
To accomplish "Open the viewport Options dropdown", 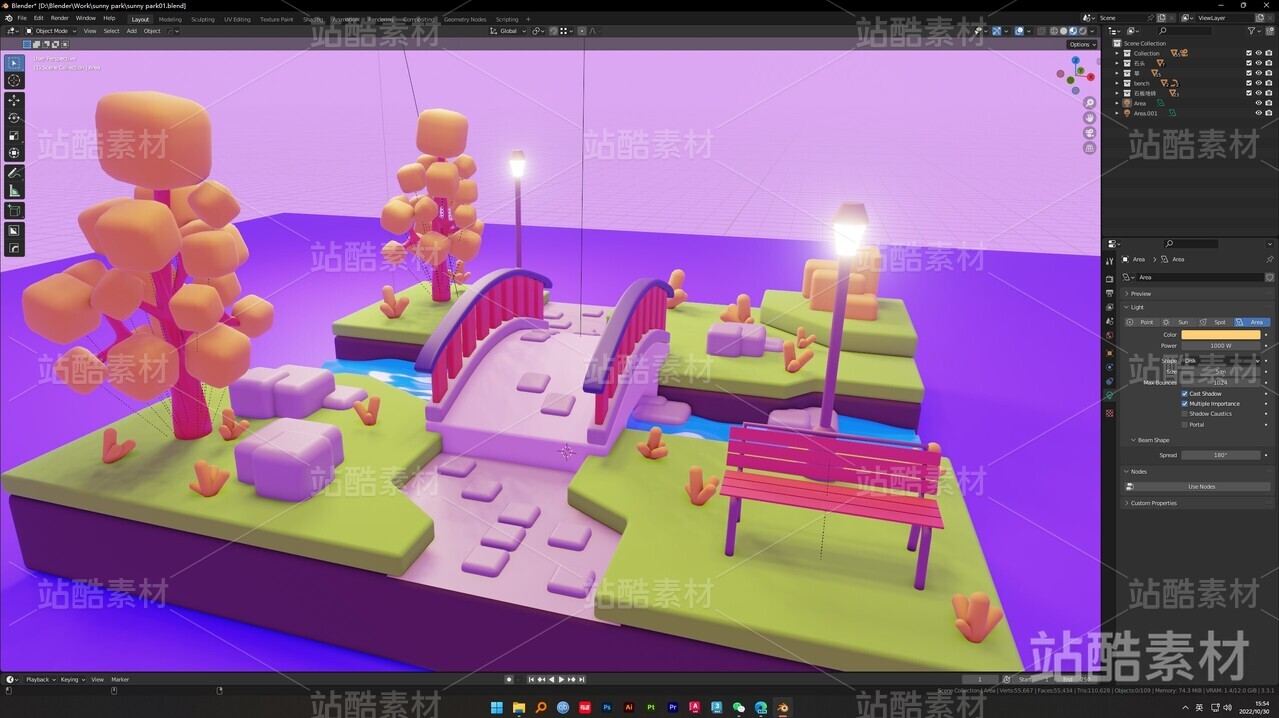I will (x=1080, y=44).
